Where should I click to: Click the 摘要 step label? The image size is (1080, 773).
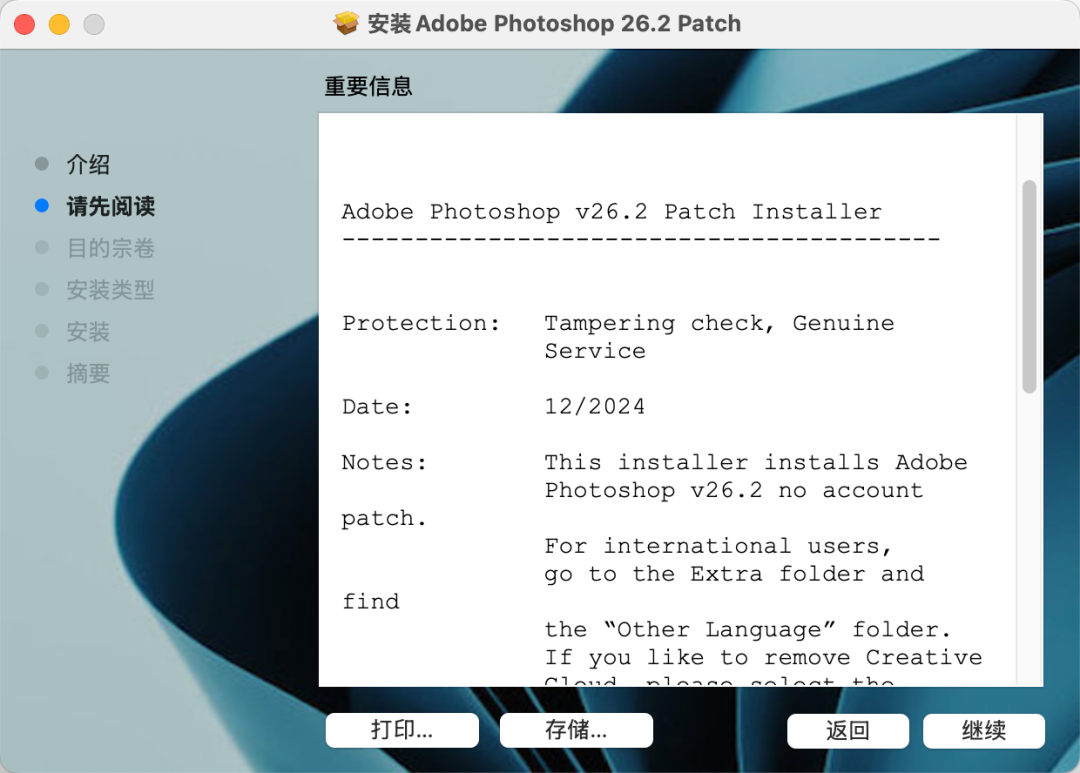tap(88, 374)
